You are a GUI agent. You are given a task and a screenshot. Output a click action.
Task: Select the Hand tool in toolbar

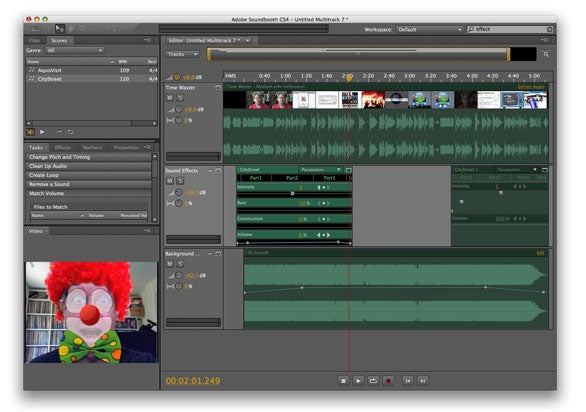(x=71, y=28)
